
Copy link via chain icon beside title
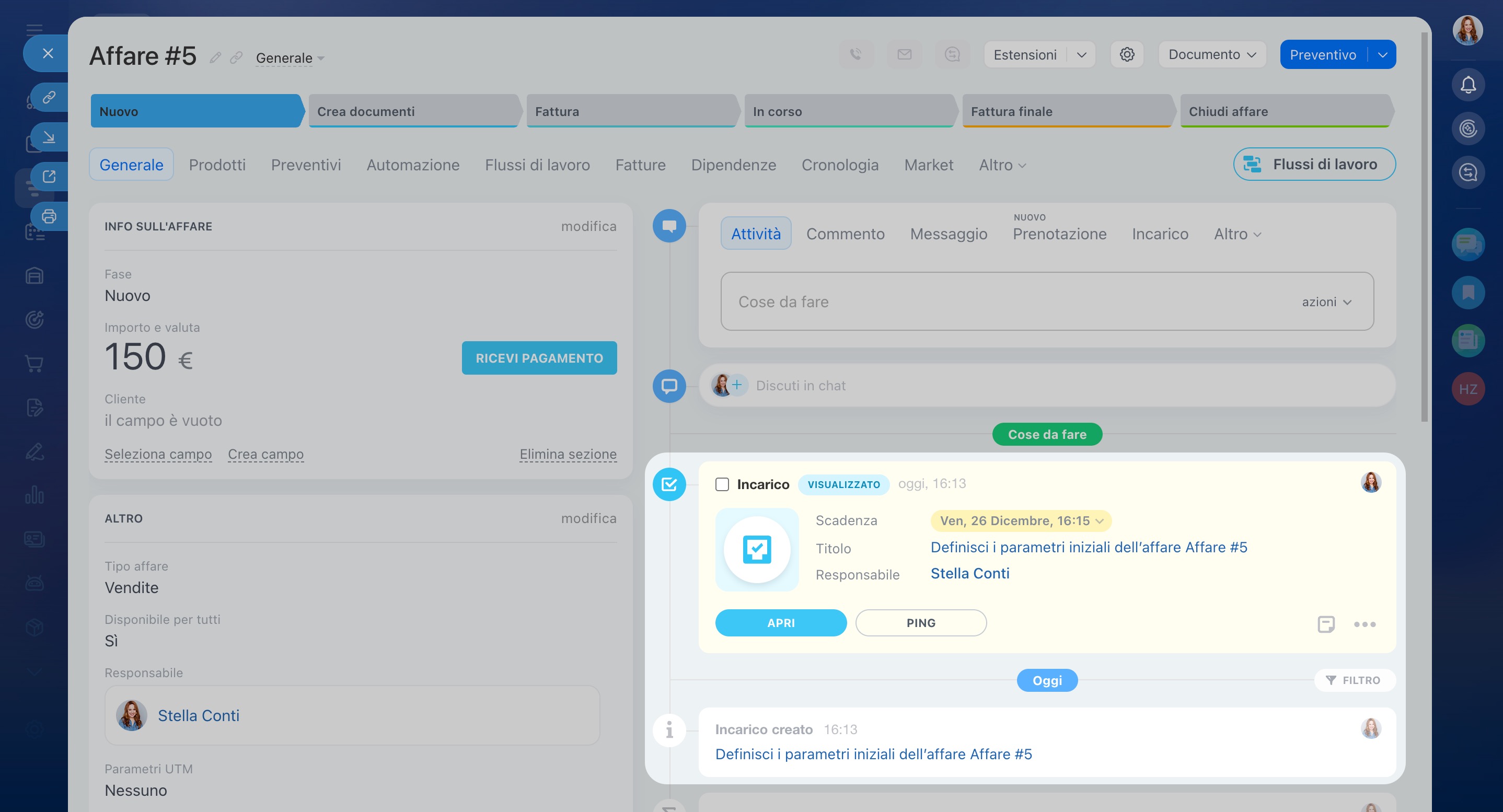[x=236, y=57]
